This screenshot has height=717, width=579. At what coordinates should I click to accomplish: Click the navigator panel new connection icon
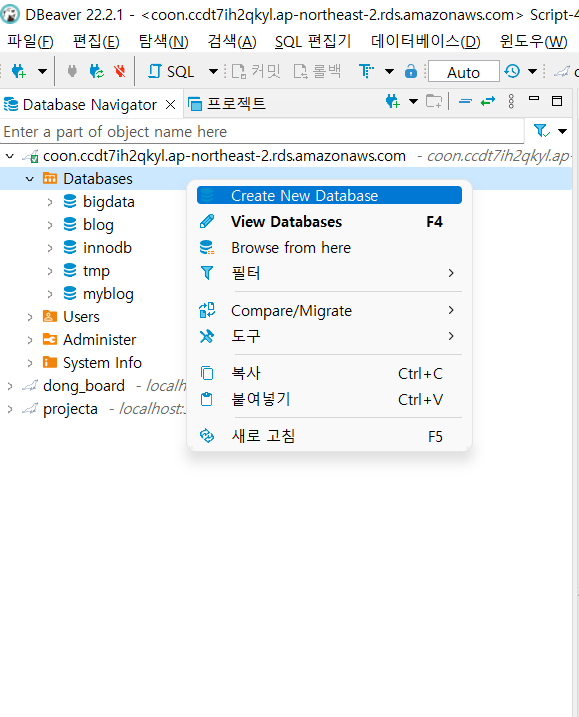click(x=392, y=101)
